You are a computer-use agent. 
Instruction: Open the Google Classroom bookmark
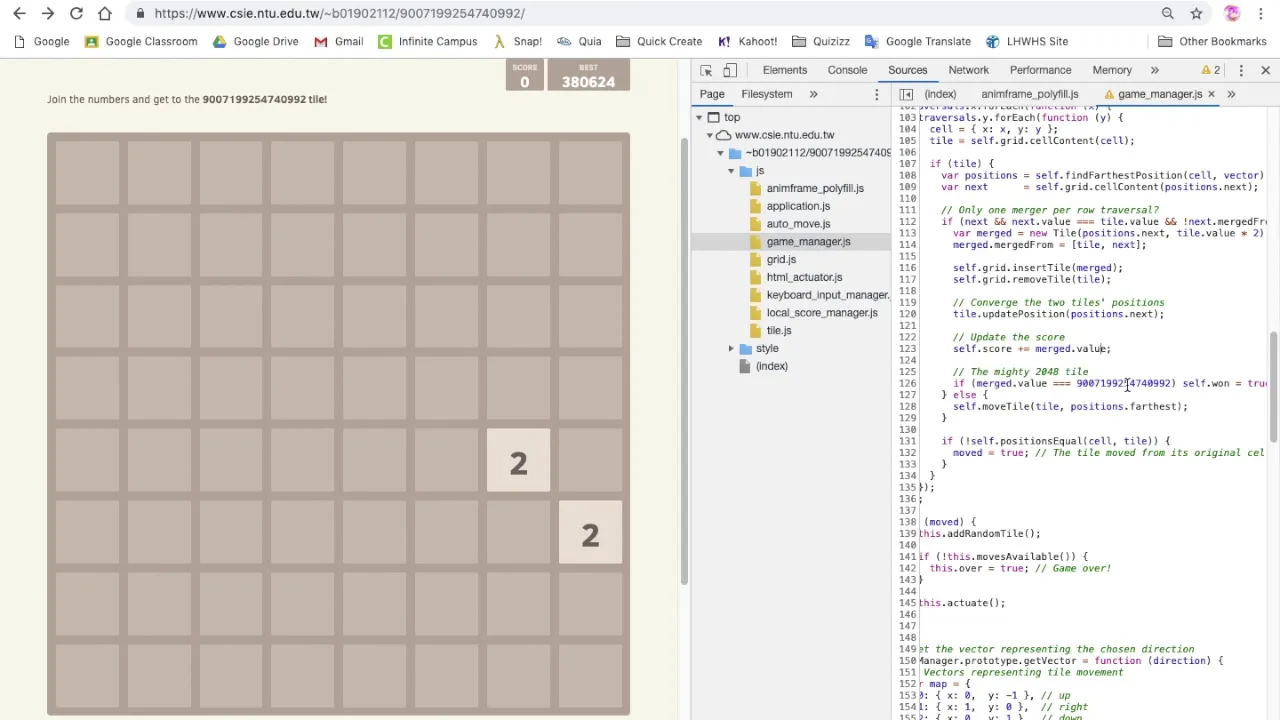pyautogui.click(x=141, y=41)
